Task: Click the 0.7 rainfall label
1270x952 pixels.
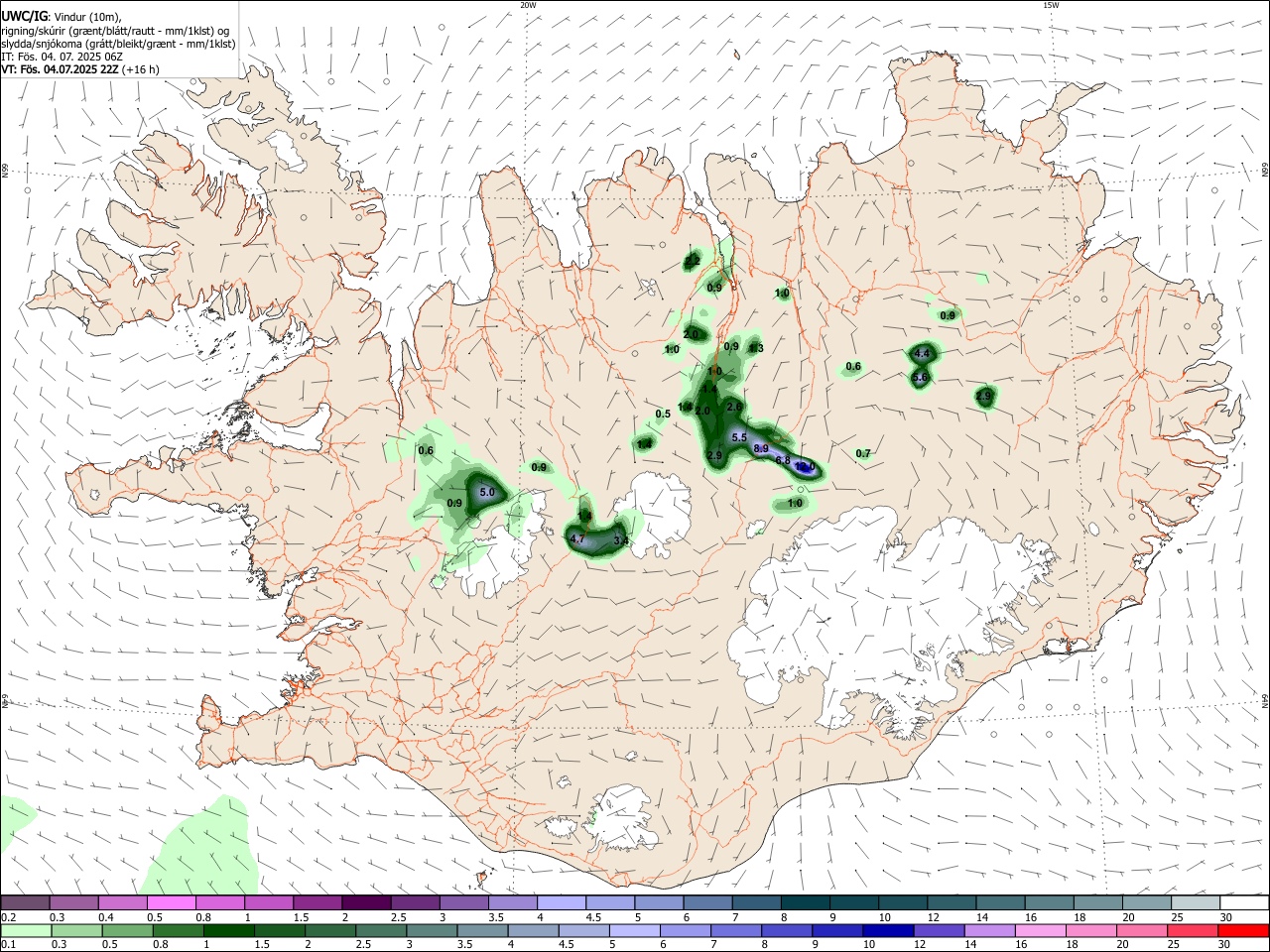Action: coord(863,453)
